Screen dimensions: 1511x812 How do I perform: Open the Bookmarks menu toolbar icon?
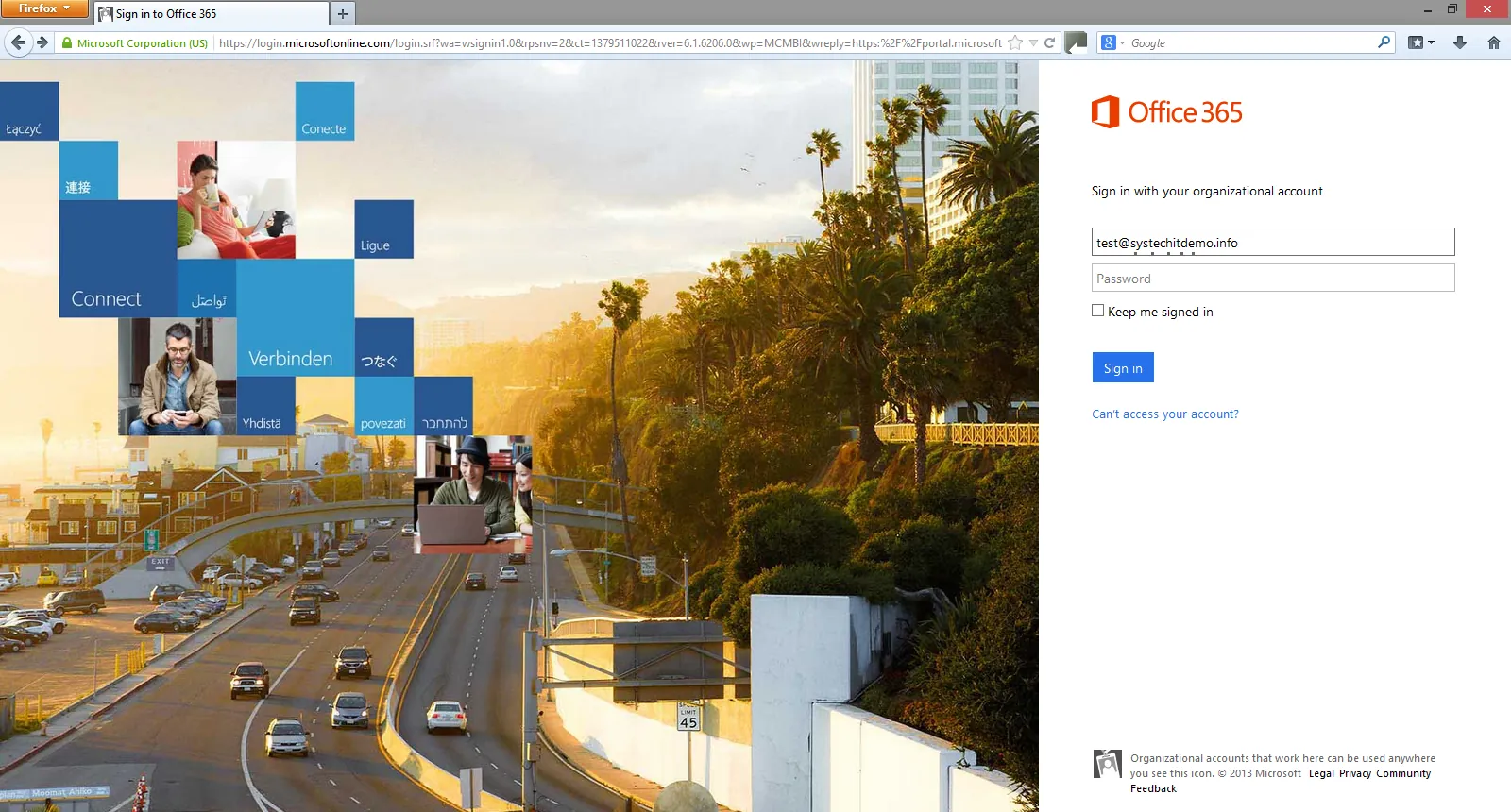pyautogui.click(x=1420, y=42)
